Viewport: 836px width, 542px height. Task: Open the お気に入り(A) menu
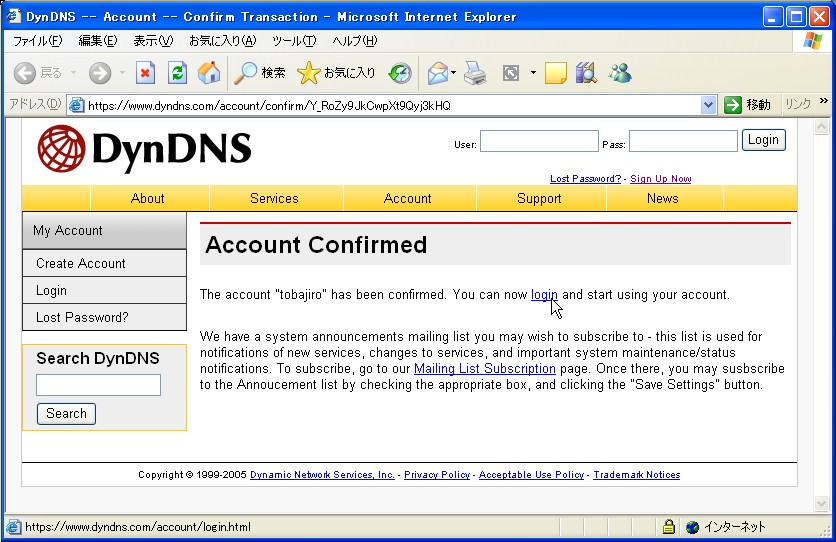[222, 41]
